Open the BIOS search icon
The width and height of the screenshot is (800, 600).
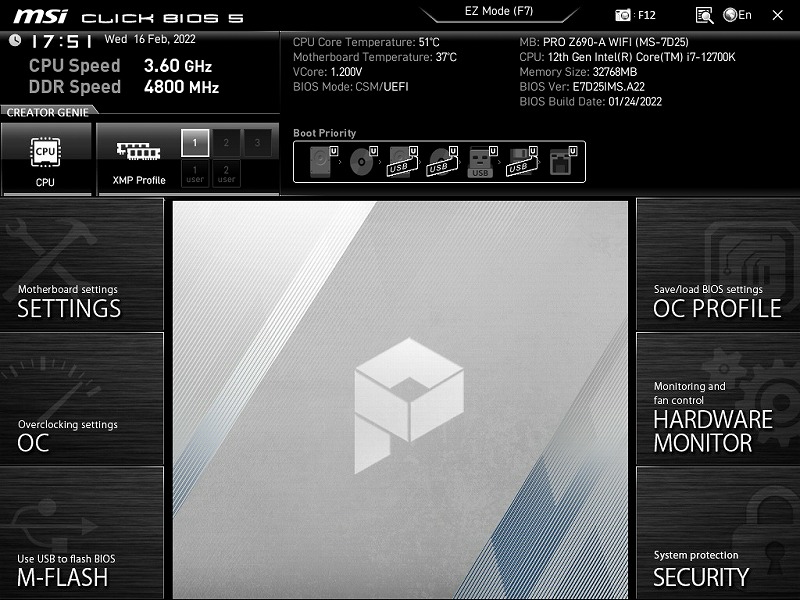pyautogui.click(x=704, y=15)
